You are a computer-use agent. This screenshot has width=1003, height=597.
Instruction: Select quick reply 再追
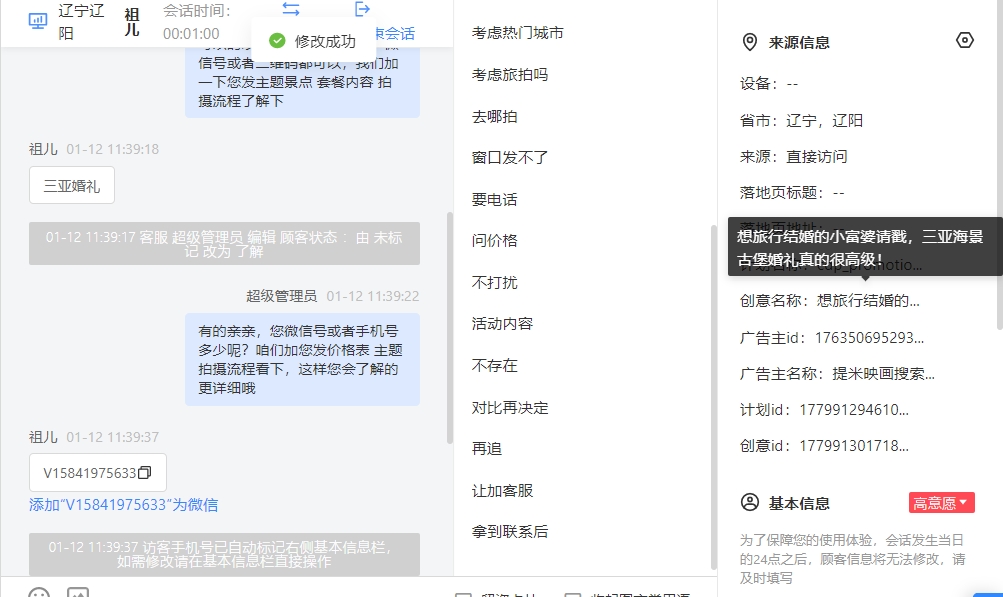(487, 449)
